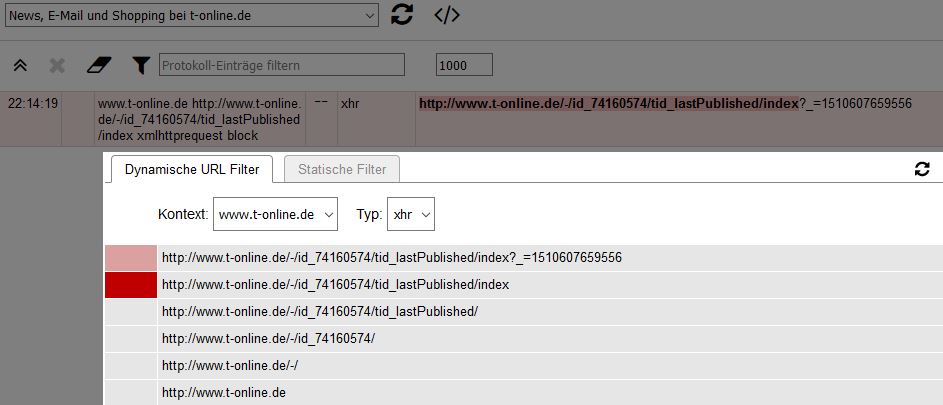The image size is (943, 405).
Task: Click the max entries field showing 1000
Action: pyautogui.click(x=464, y=65)
